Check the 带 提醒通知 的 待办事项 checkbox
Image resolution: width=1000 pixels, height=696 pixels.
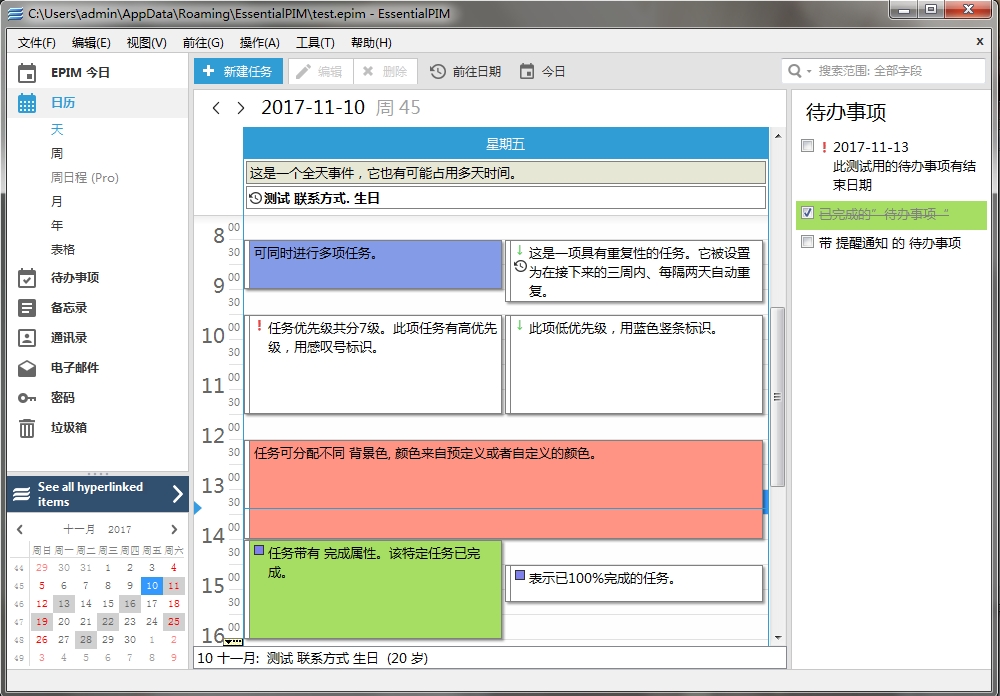[808, 242]
